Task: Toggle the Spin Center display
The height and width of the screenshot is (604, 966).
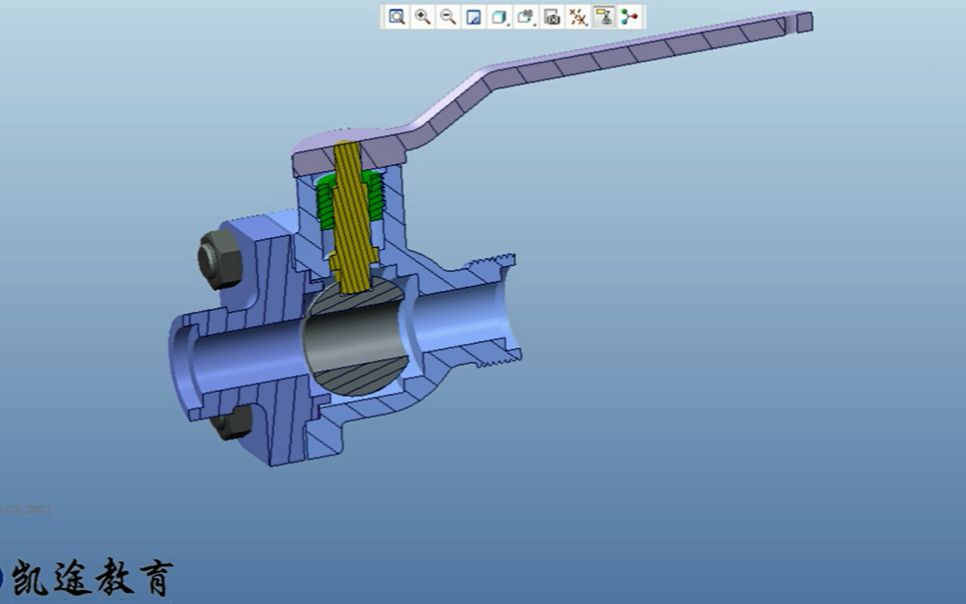Action: [x=629, y=17]
